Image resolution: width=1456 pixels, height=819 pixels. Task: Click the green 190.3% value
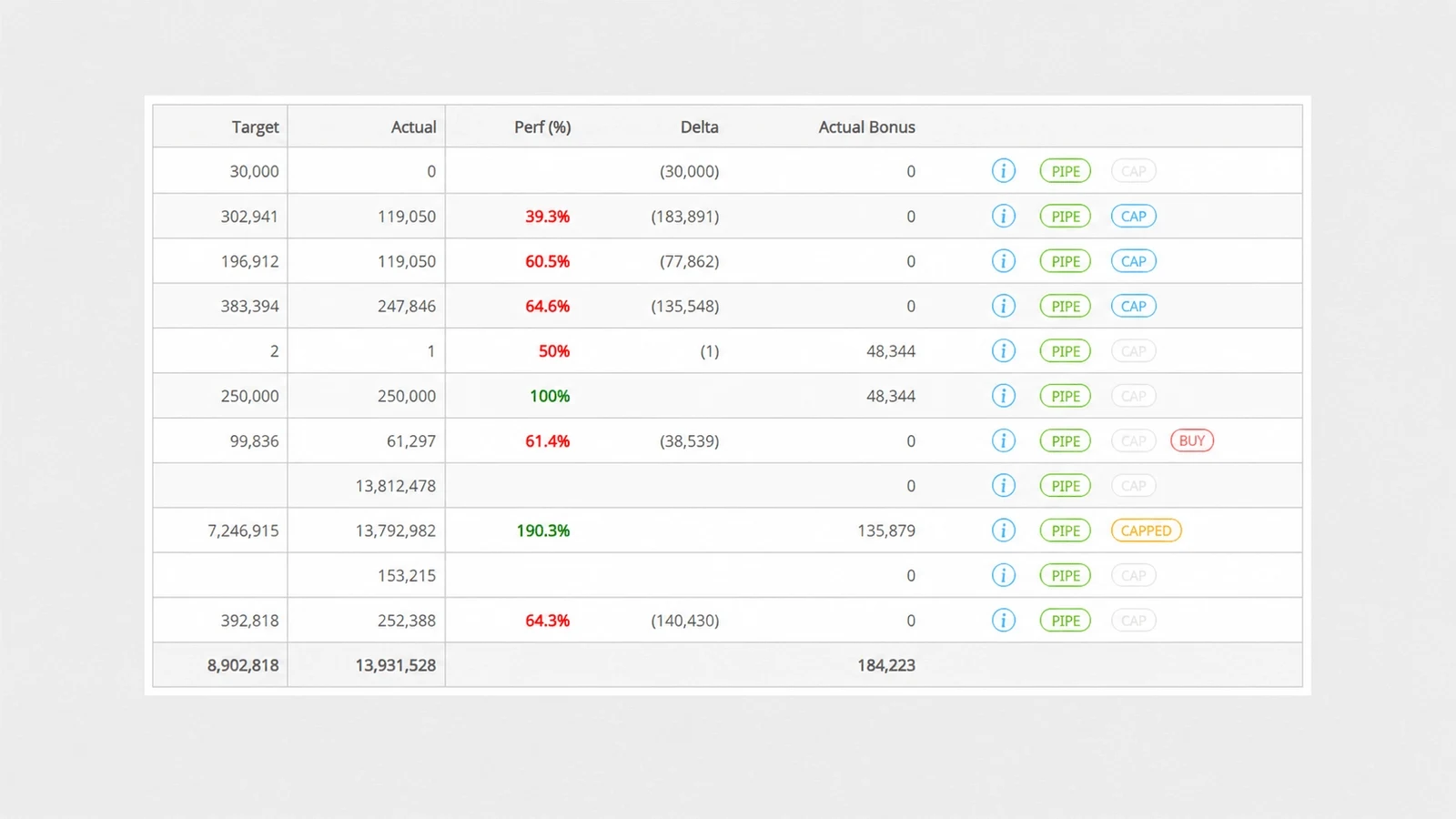pos(543,531)
